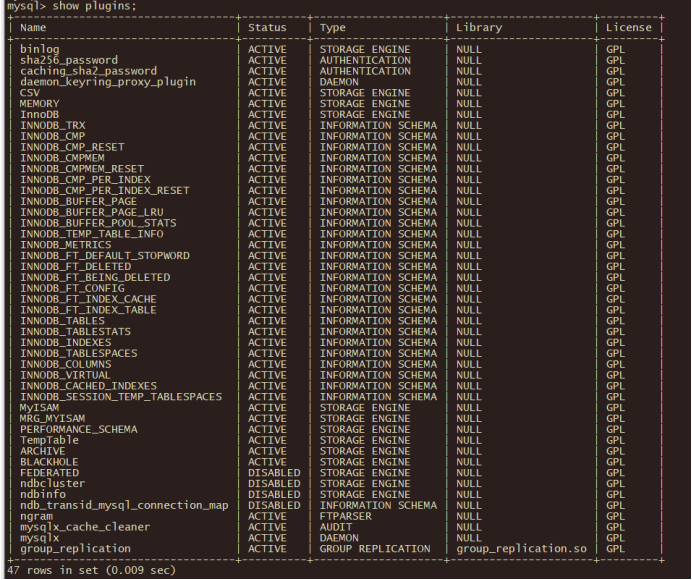Select the INNODB_BUFFER_PAGE_LRU name
692x580 pixels.
point(91,212)
